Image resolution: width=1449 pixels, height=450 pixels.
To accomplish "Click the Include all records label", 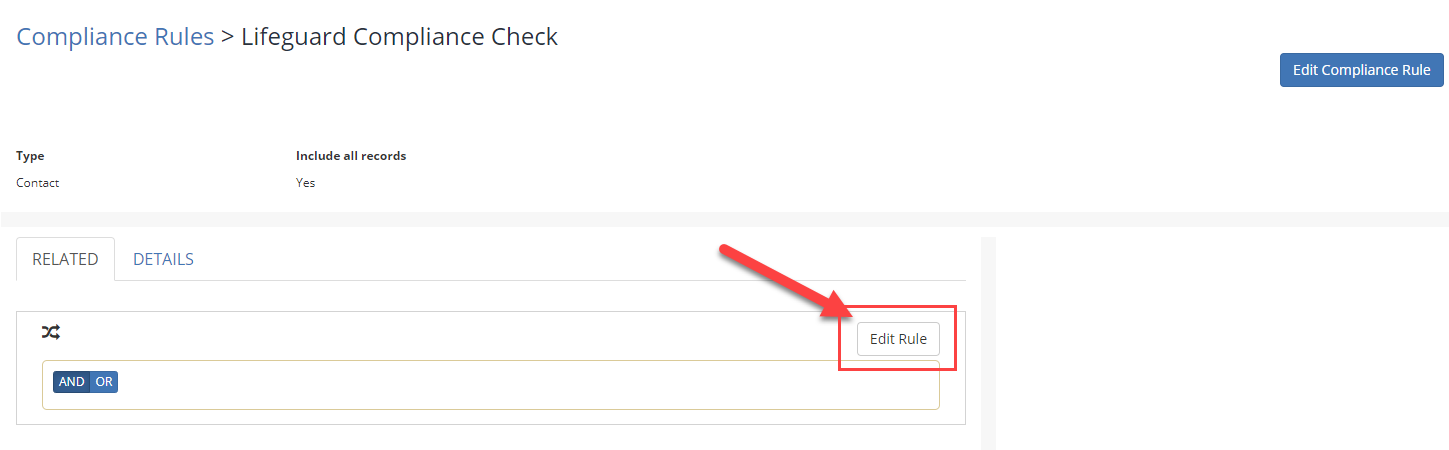I will coord(351,156).
